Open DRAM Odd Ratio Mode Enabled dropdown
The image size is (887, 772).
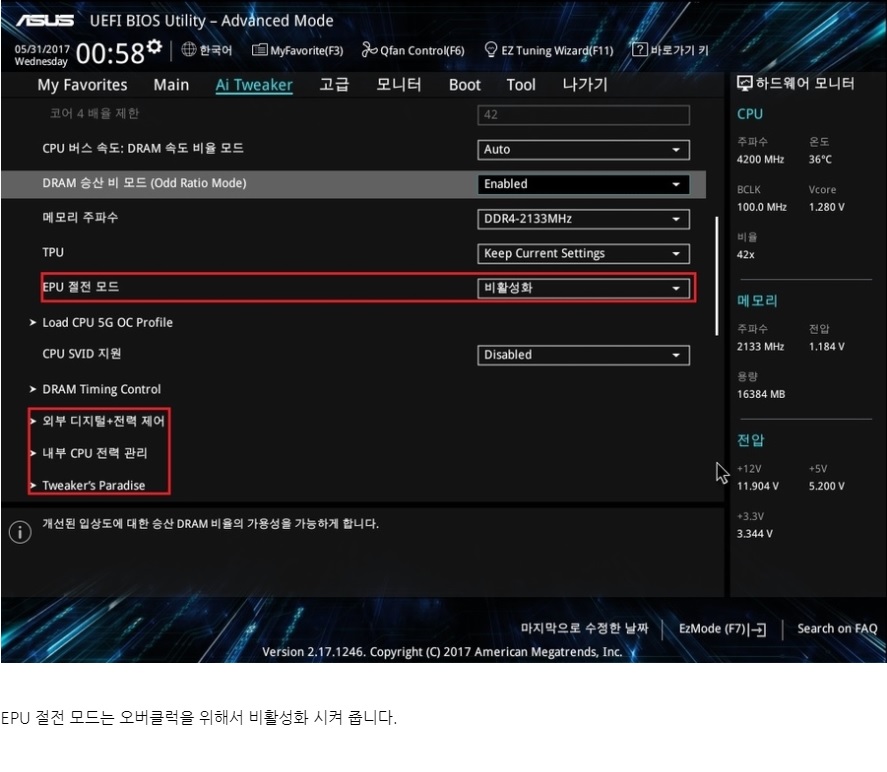tap(583, 184)
